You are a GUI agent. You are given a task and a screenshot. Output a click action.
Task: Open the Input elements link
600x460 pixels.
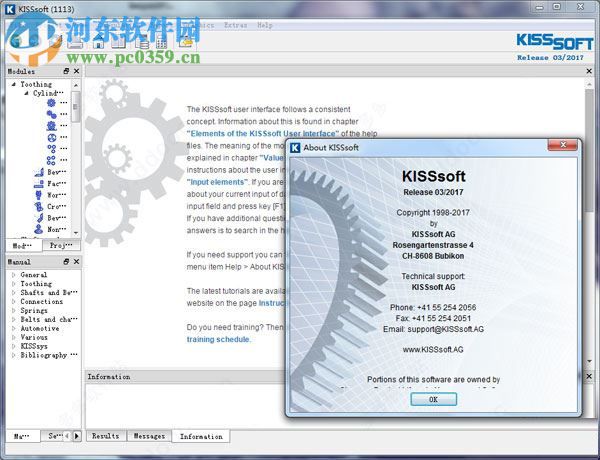217,182
